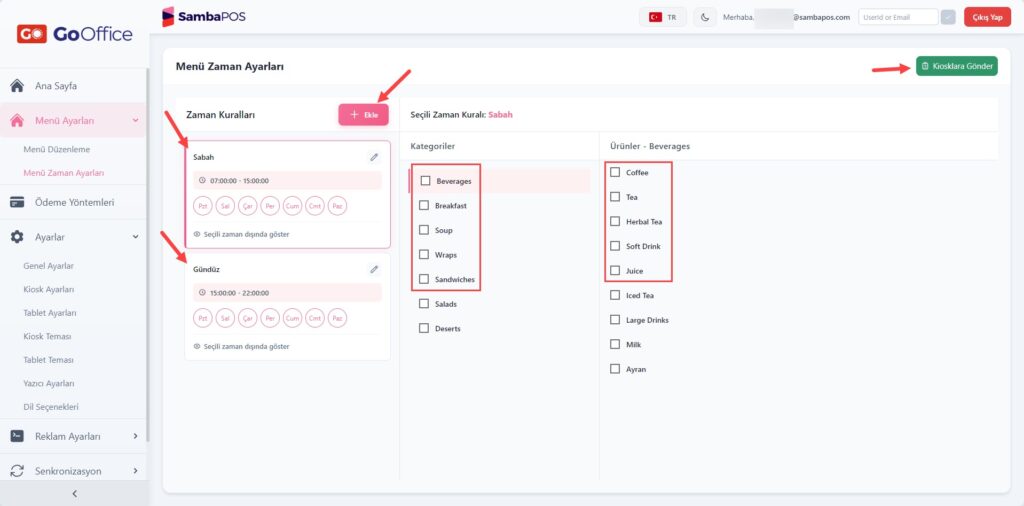The height and width of the screenshot is (506, 1024).
Task: Click the Reklam Ayarları sidebar icon
Action: click(18, 436)
